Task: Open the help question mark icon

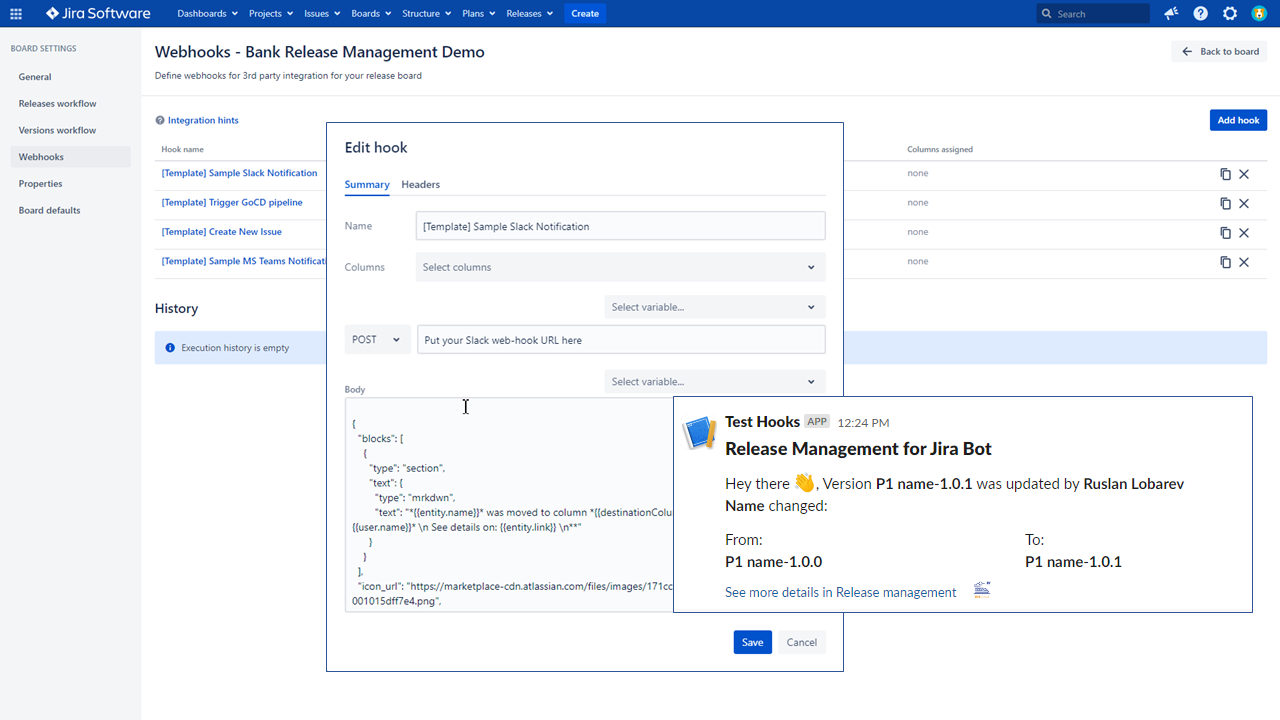Action: point(1200,14)
